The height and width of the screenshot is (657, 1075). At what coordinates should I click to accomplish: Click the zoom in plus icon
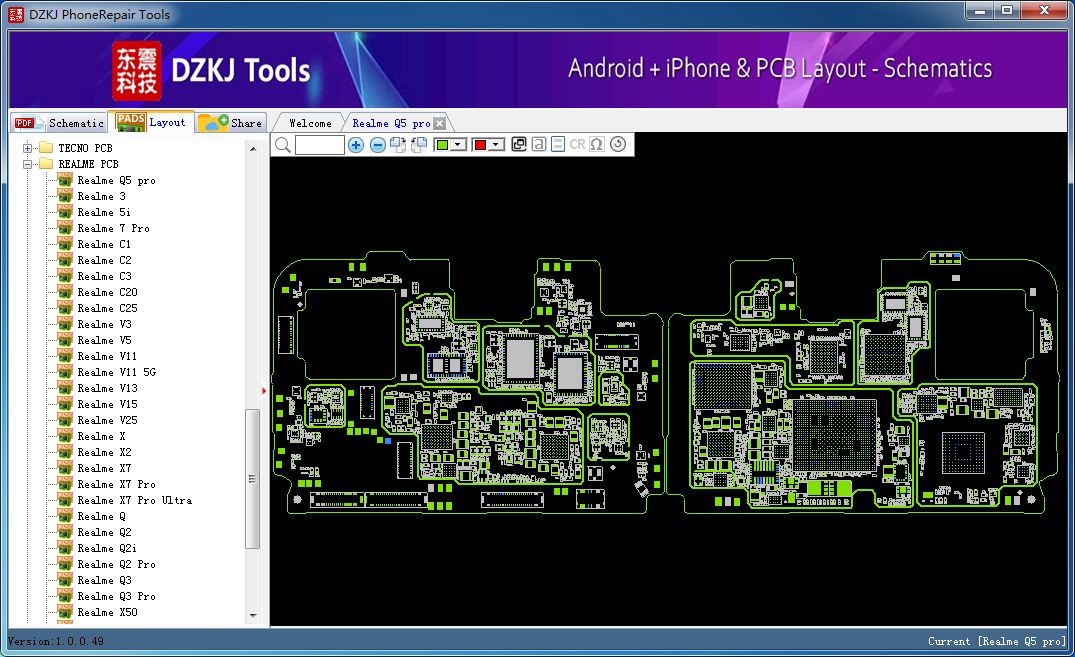pyautogui.click(x=356, y=145)
